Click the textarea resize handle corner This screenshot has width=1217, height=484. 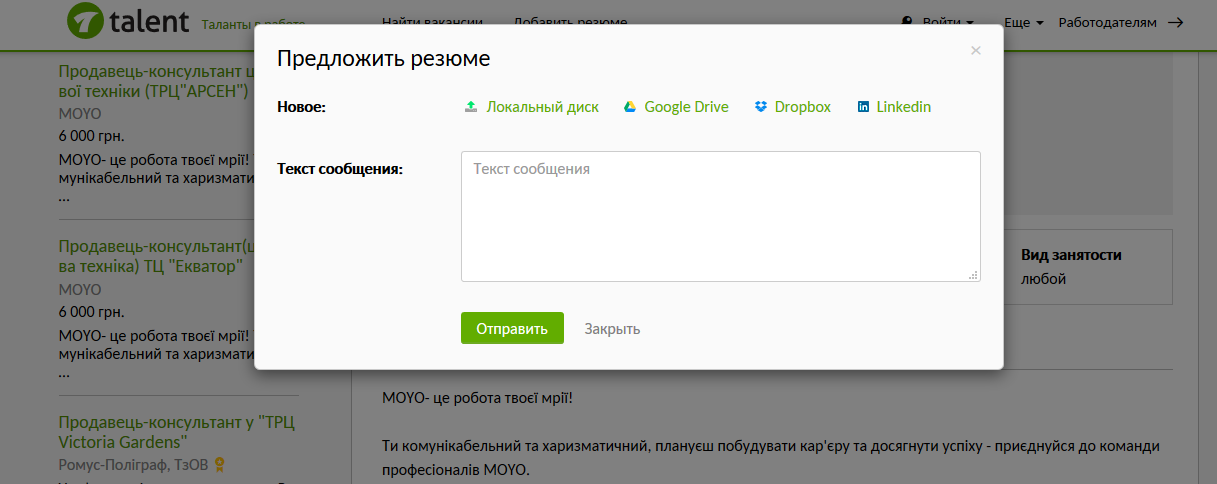(974, 275)
